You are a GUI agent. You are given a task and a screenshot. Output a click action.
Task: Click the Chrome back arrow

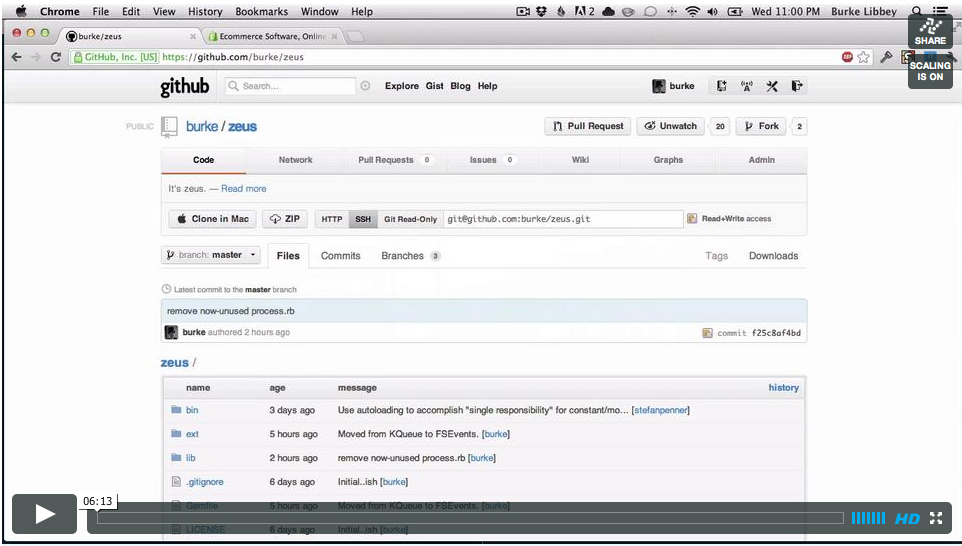tap(17, 57)
